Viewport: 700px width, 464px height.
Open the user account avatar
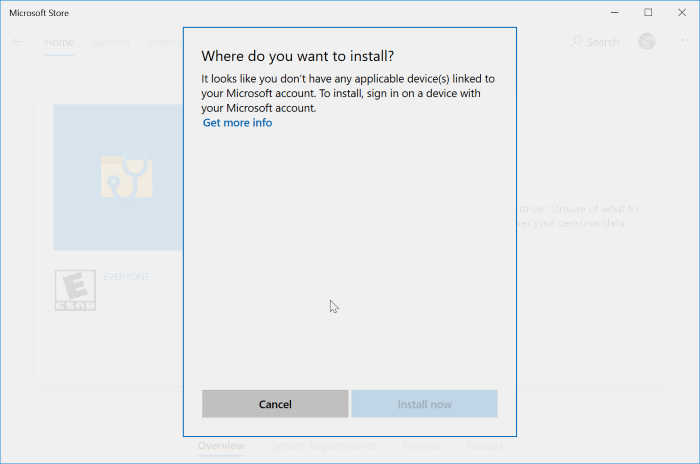(646, 42)
